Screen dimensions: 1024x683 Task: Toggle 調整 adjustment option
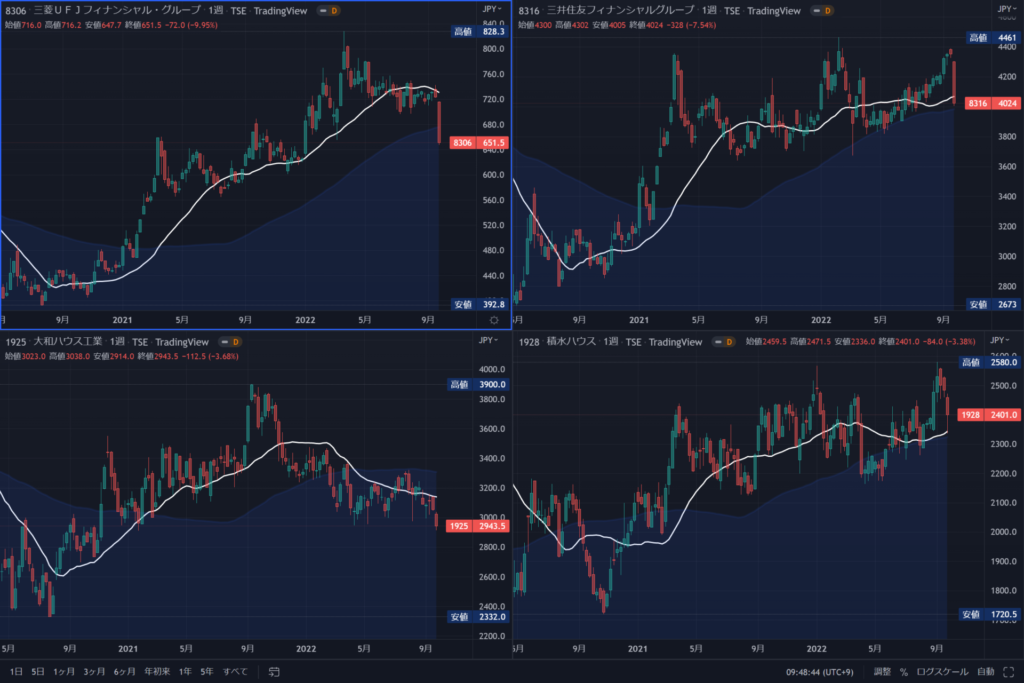(x=882, y=671)
